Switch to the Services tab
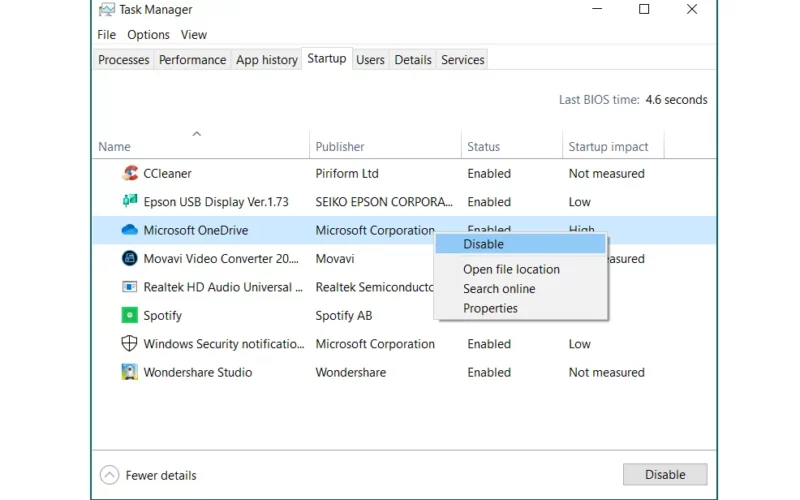The image size is (800, 500). tap(463, 60)
